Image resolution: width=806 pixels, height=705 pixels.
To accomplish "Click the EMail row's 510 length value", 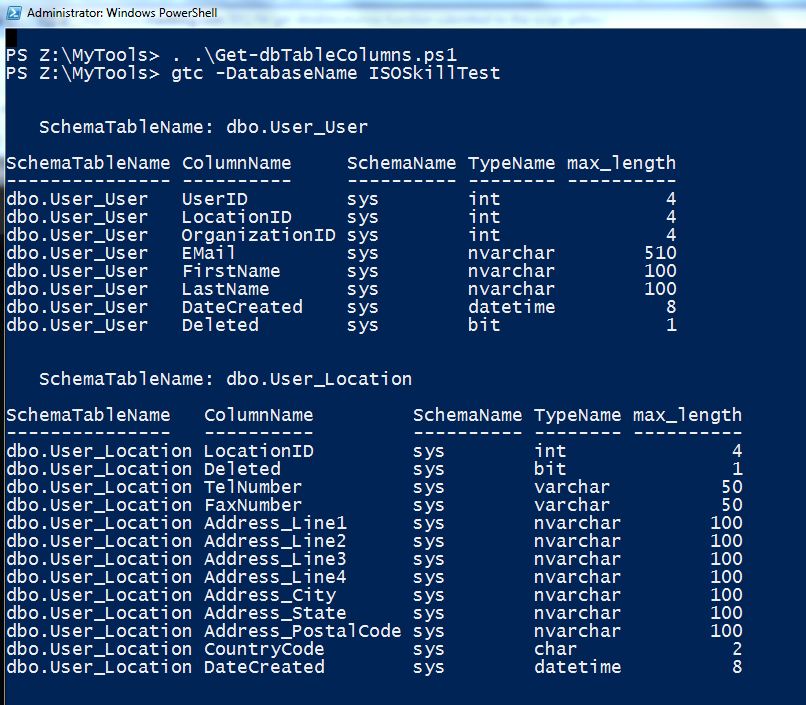I will tap(661, 253).
